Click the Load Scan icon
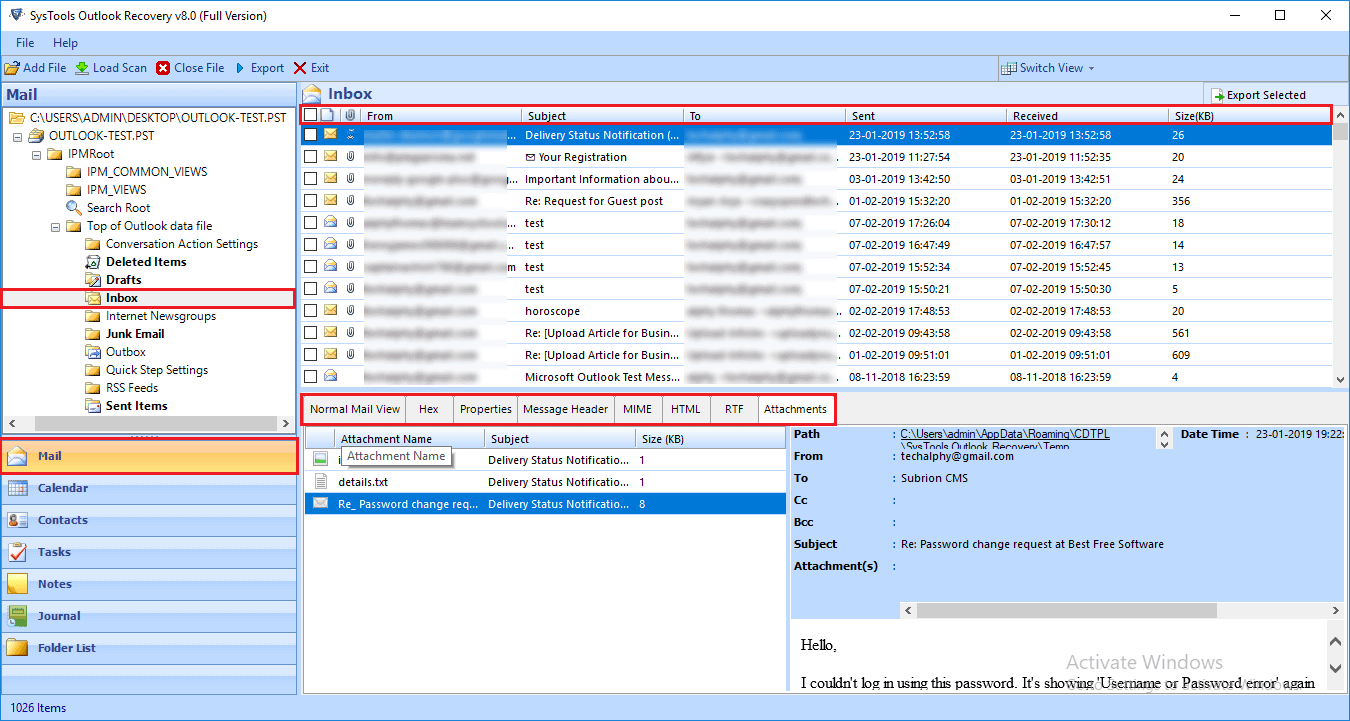This screenshot has width=1350, height=721. coord(110,67)
